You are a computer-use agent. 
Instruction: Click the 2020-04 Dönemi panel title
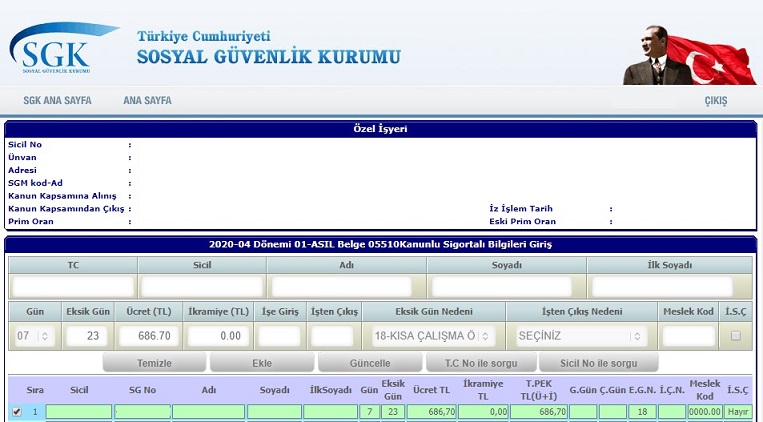(x=381, y=244)
